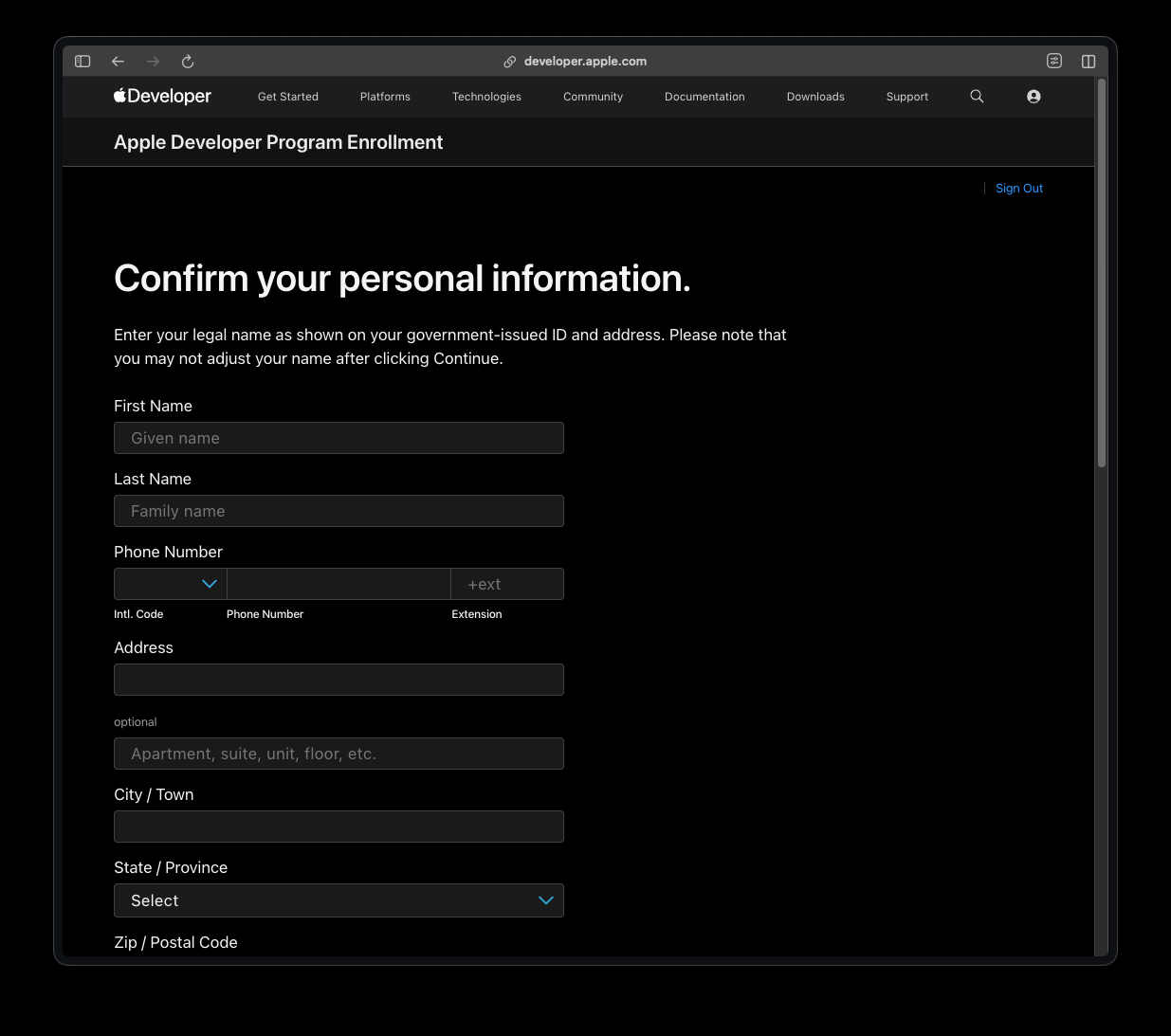Open Platforms menu item
1171x1036 pixels.
[x=385, y=97]
